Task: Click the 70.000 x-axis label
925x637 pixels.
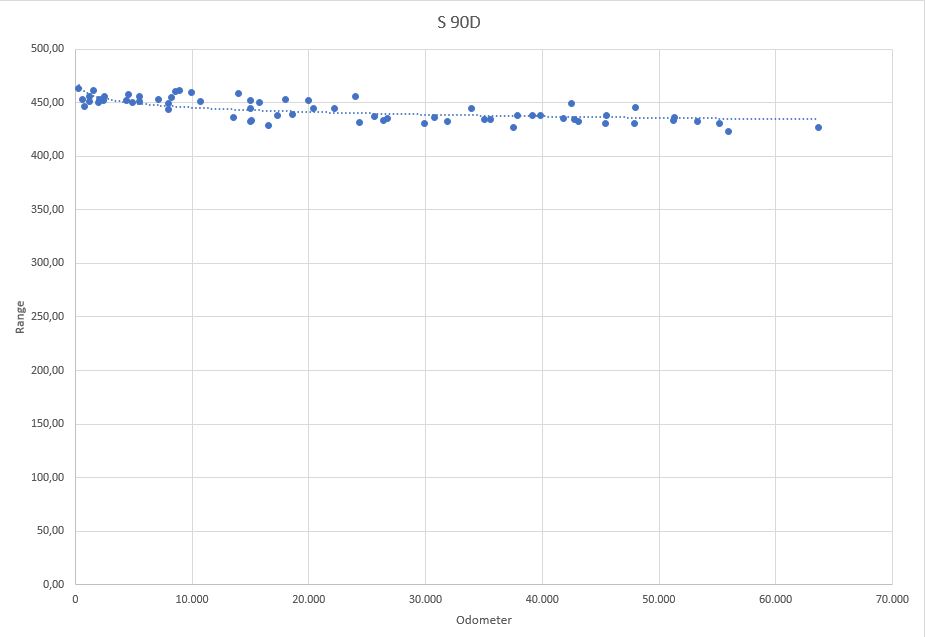Action: point(892,599)
